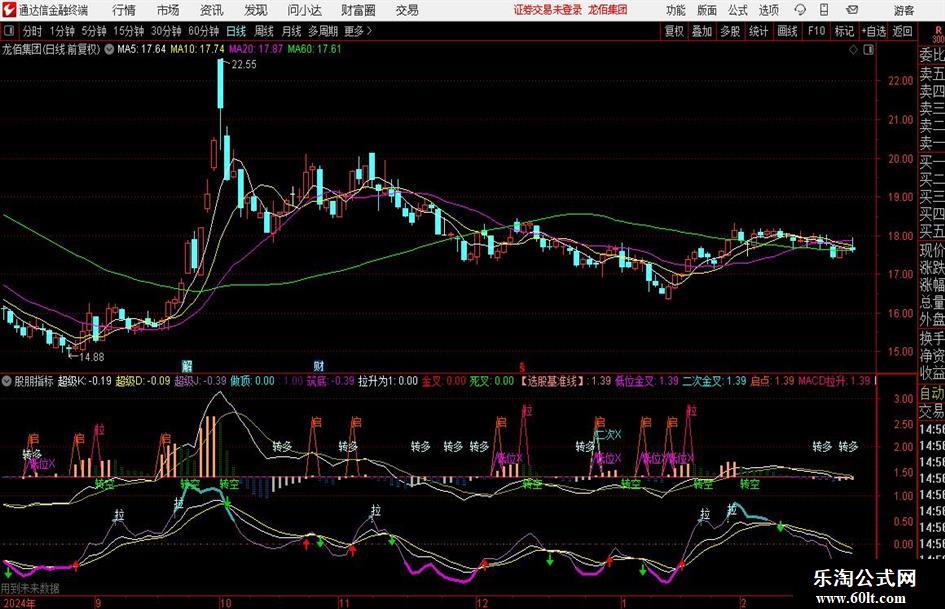Open the mobile phone icon in title bar

[824, 10]
